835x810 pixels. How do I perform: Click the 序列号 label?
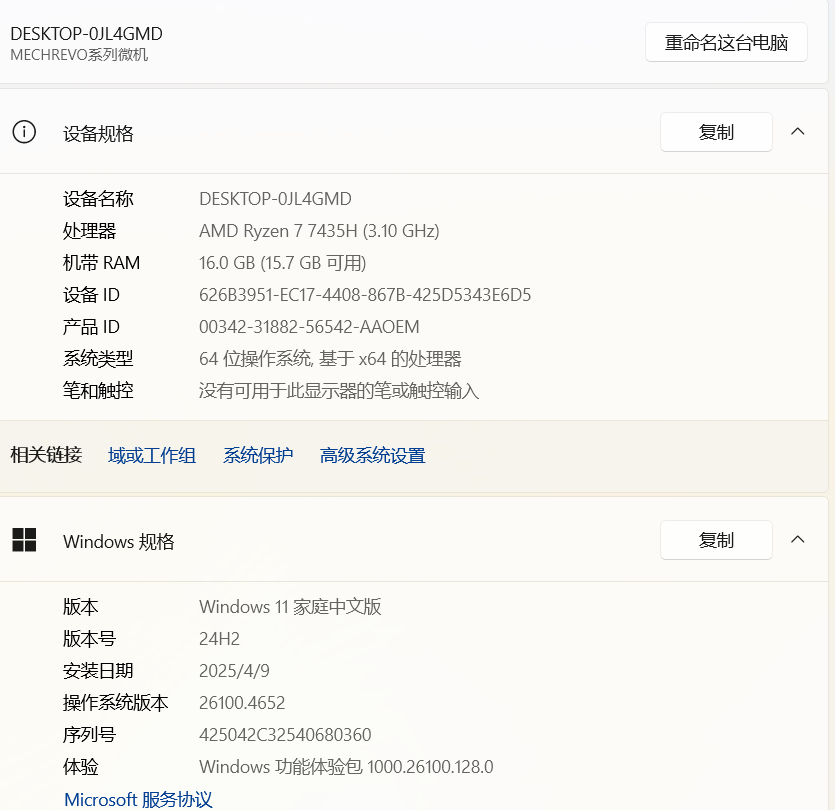coord(89,735)
